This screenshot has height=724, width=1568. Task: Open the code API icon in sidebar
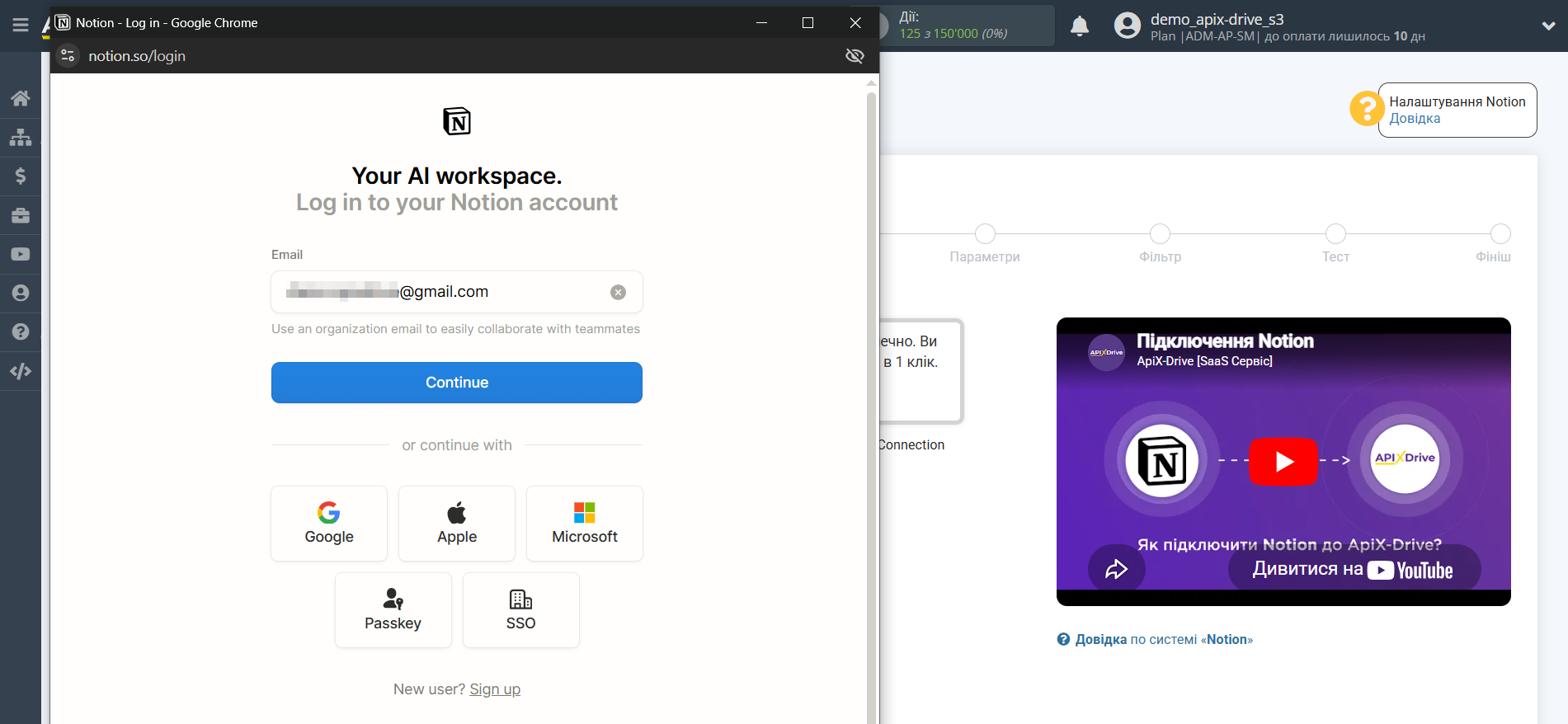[21, 371]
